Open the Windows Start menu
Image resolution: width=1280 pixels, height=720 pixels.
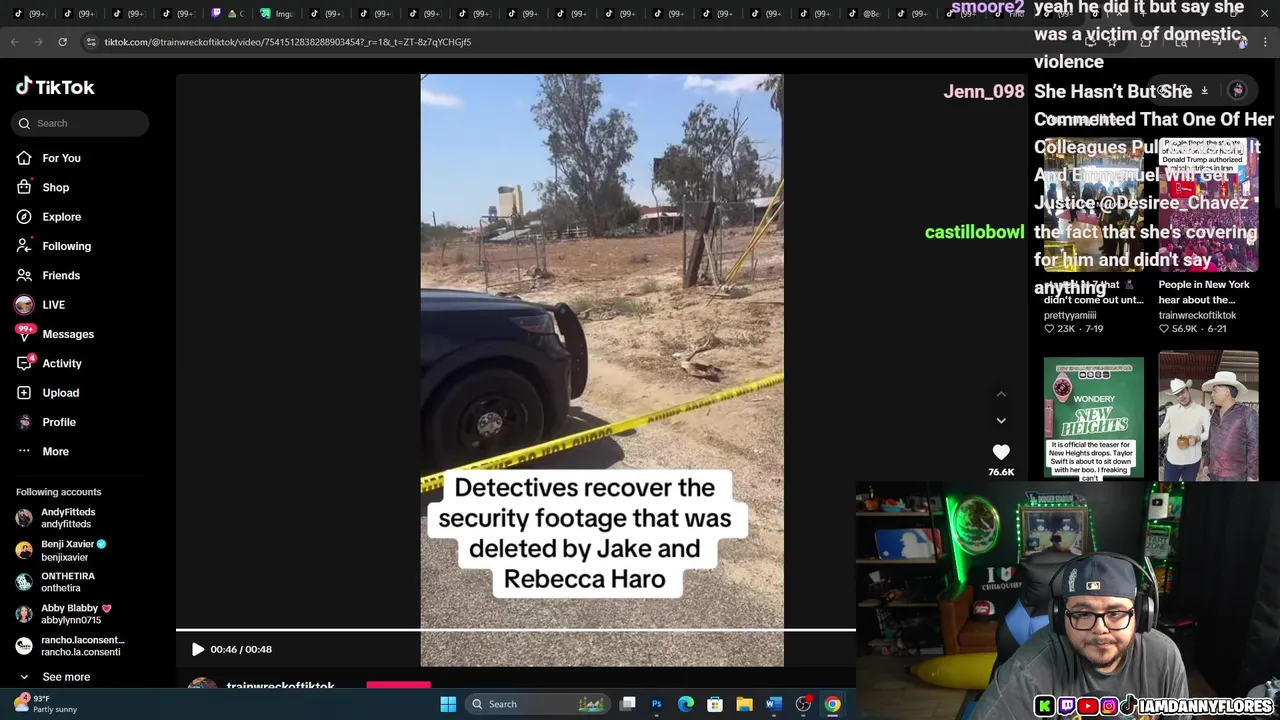point(448,704)
